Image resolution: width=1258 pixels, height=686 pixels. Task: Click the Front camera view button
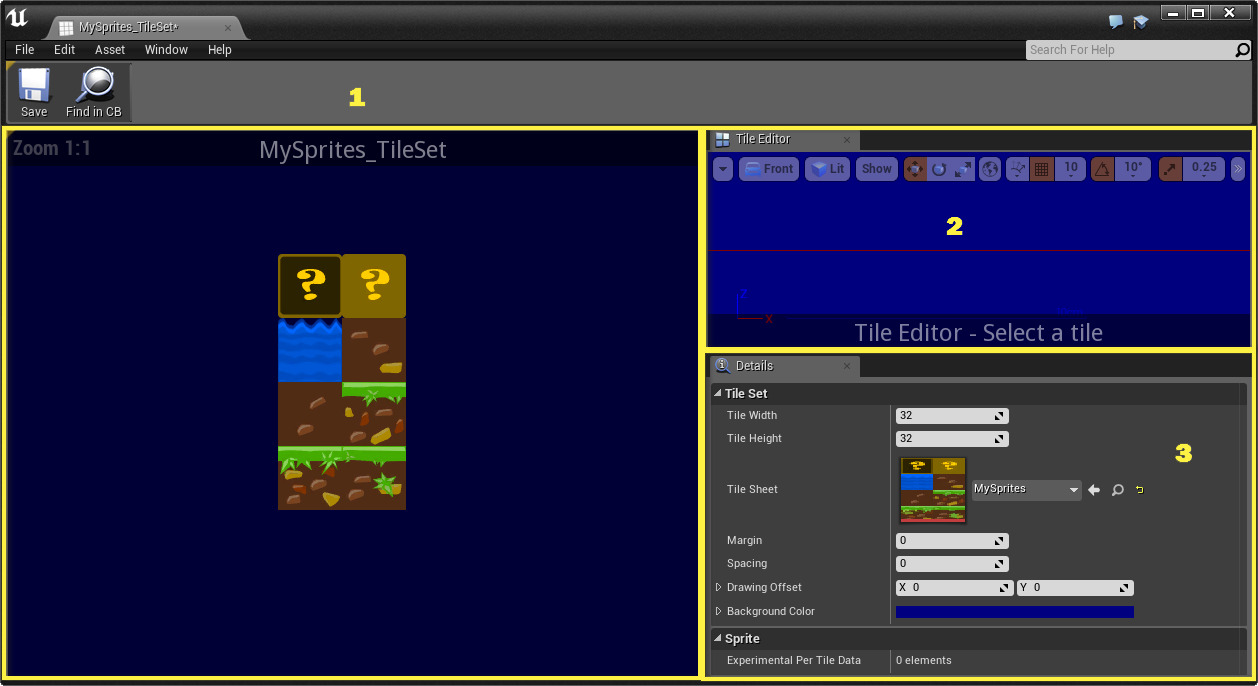(768, 169)
